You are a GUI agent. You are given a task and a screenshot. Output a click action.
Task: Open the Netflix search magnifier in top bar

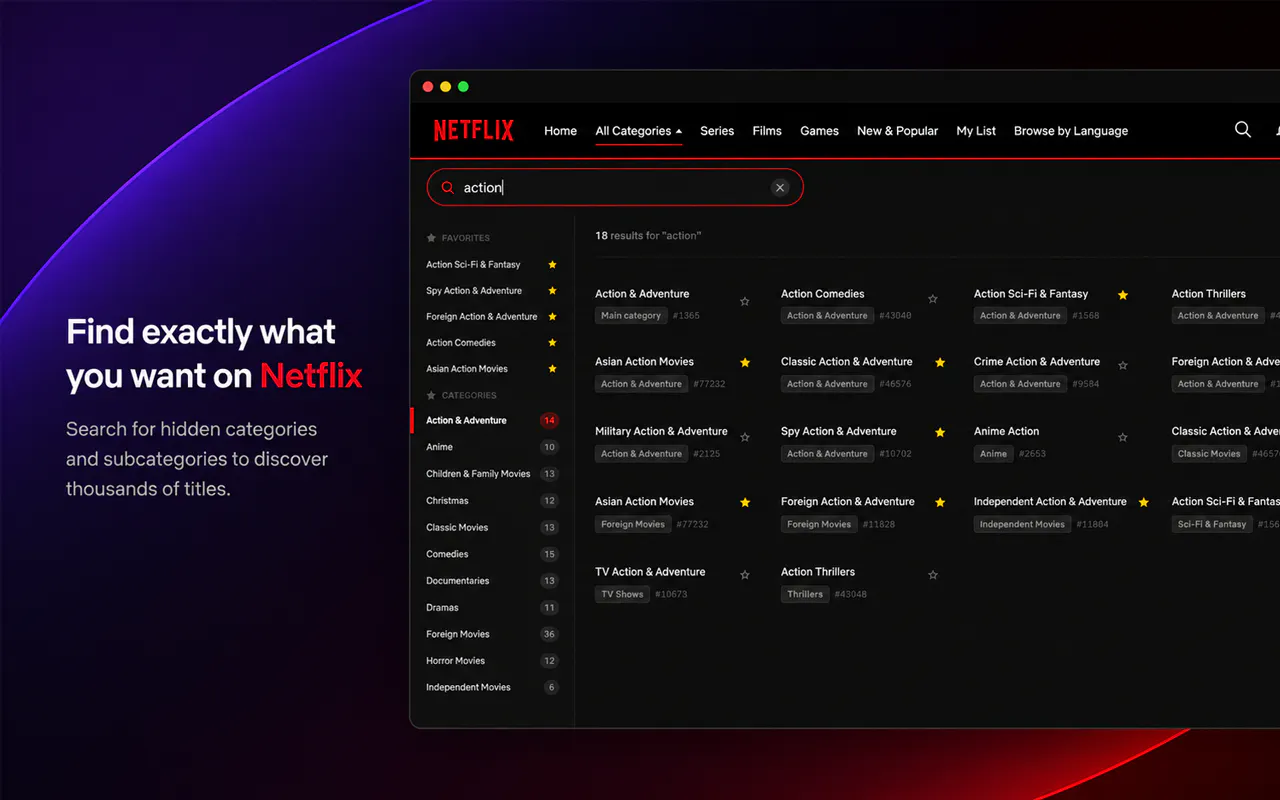[x=1242, y=130]
